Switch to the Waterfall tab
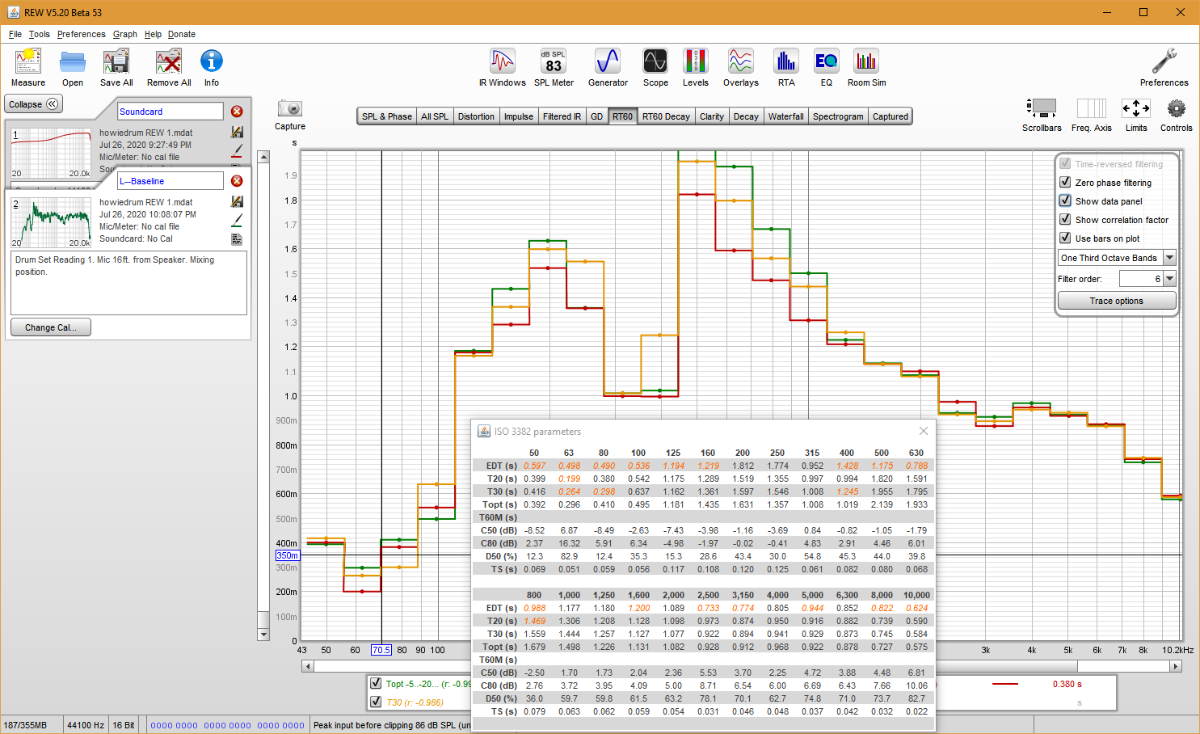Screen dimensions: 1200x734 [x=789, y=117]
